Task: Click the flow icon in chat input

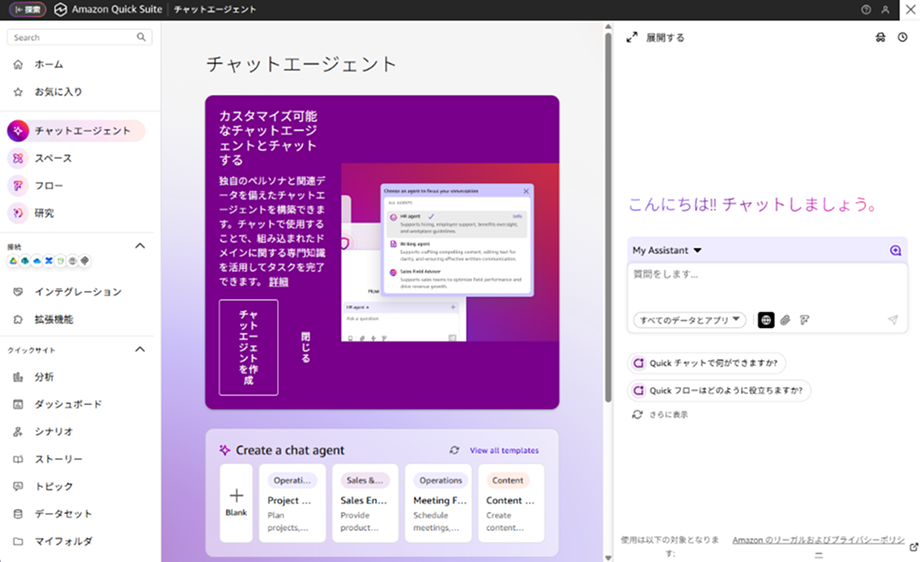Action: pyautogui.click(x=804, y=320)
